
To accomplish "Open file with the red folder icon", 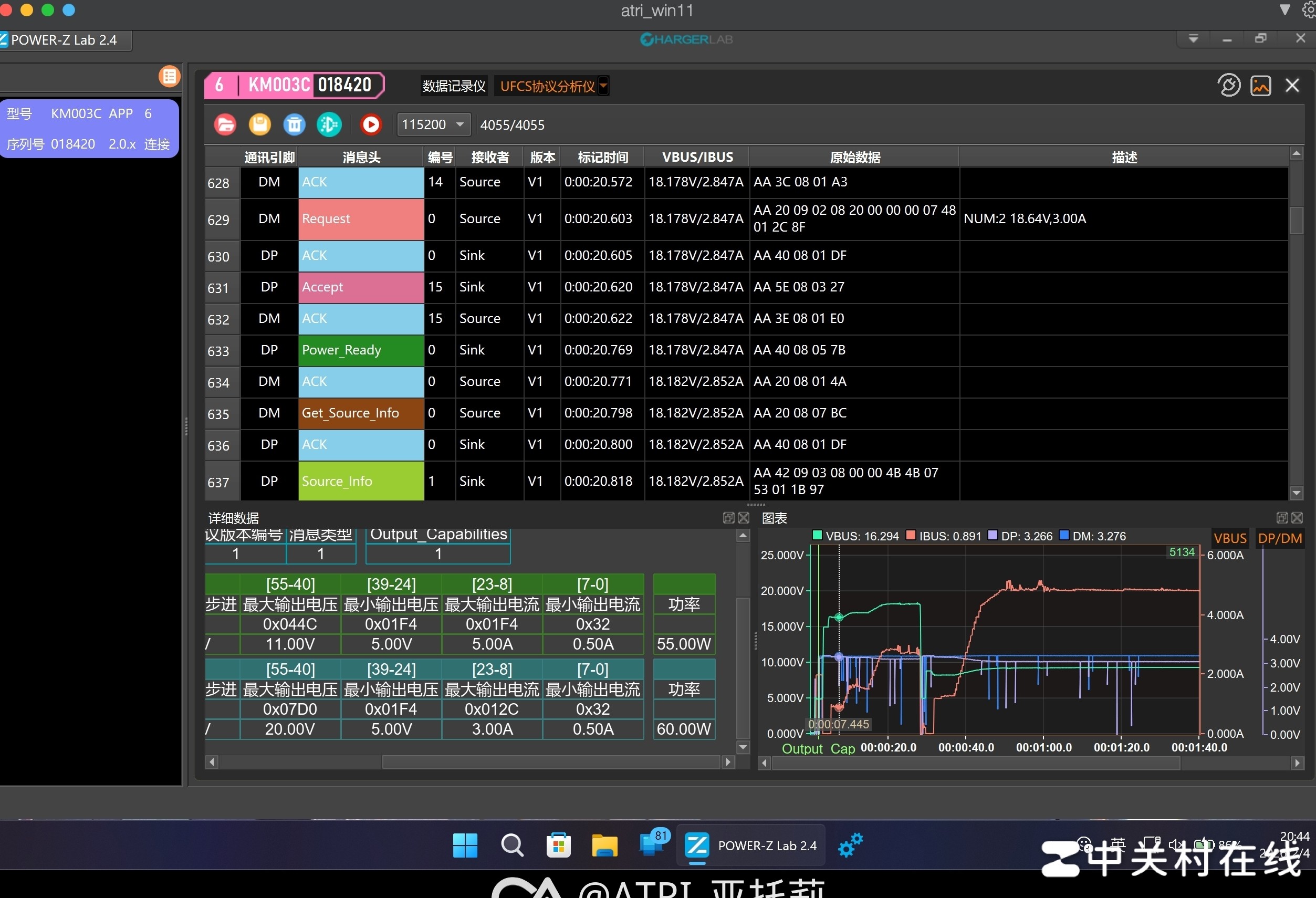I will click(x=225, y=124).
